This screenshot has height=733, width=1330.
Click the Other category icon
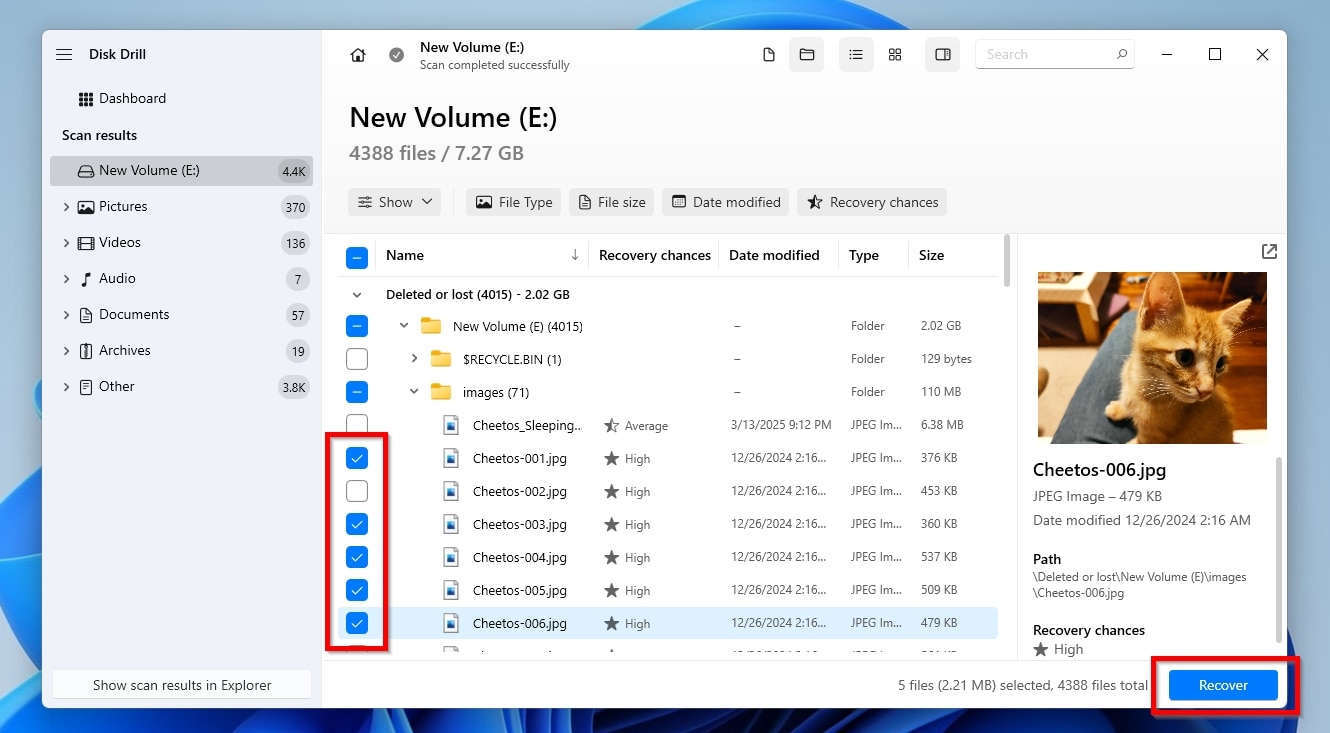(86, 387)
